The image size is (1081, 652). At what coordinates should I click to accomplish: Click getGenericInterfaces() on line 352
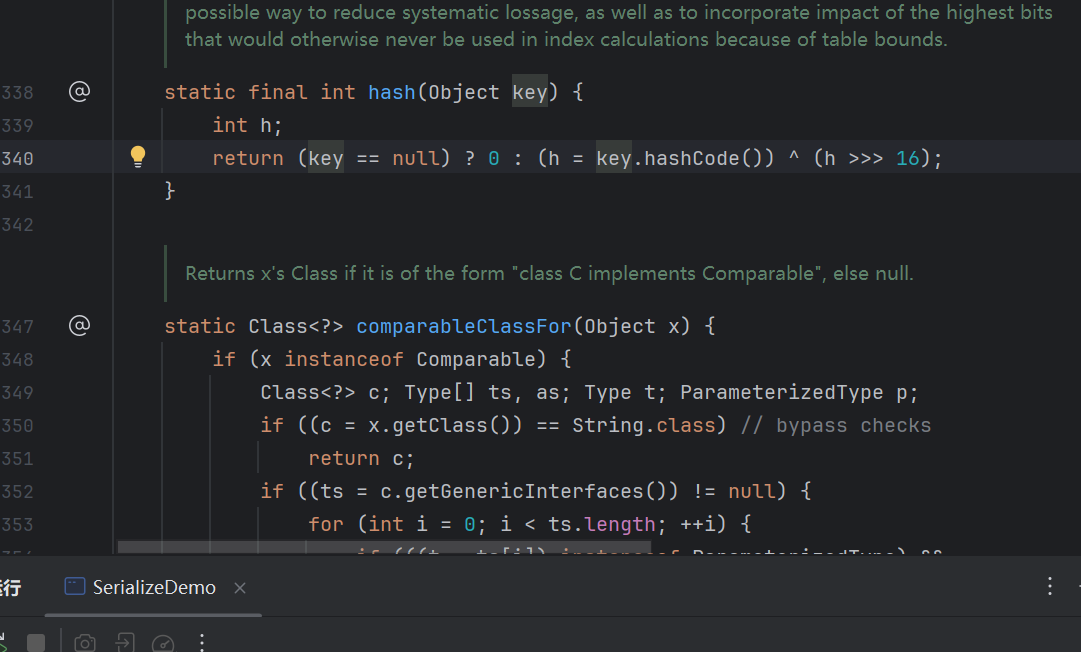point(529,491)
